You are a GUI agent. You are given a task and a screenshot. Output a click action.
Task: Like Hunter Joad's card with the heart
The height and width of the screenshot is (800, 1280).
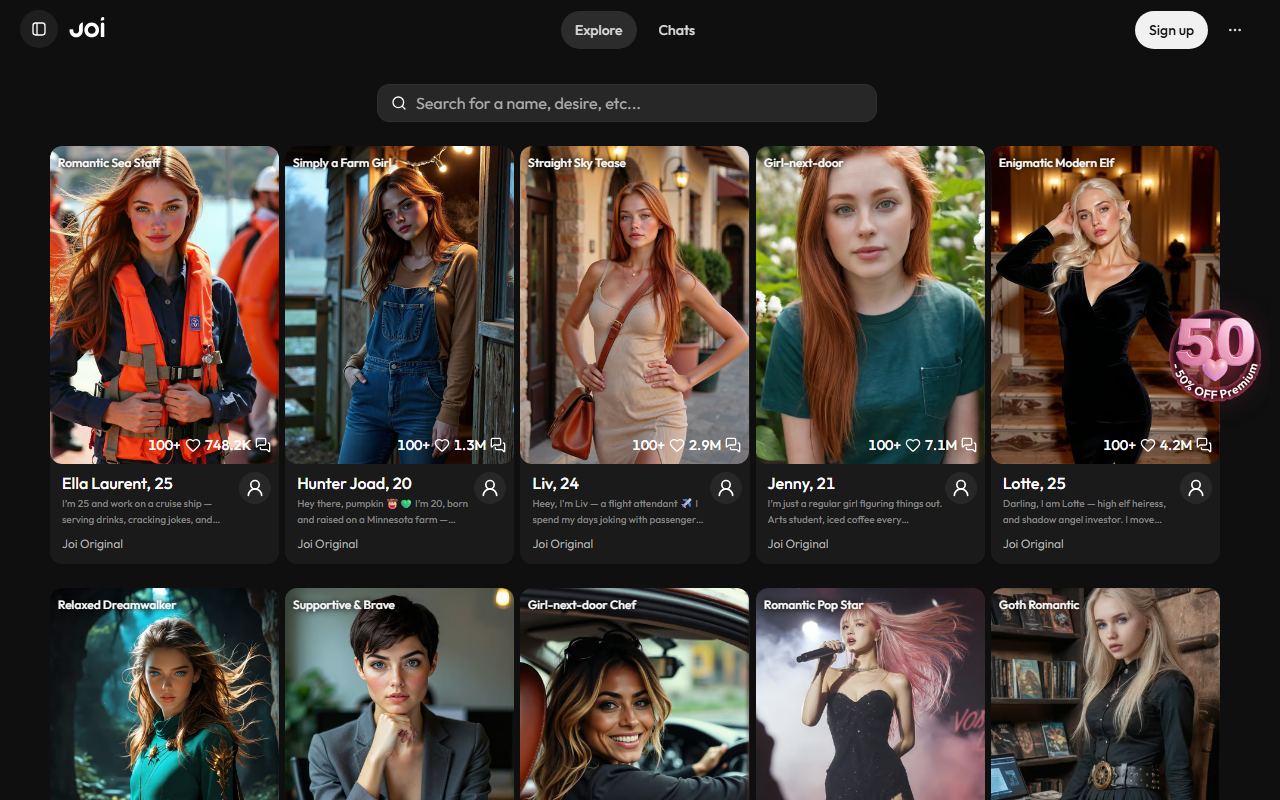click(441, 445)
